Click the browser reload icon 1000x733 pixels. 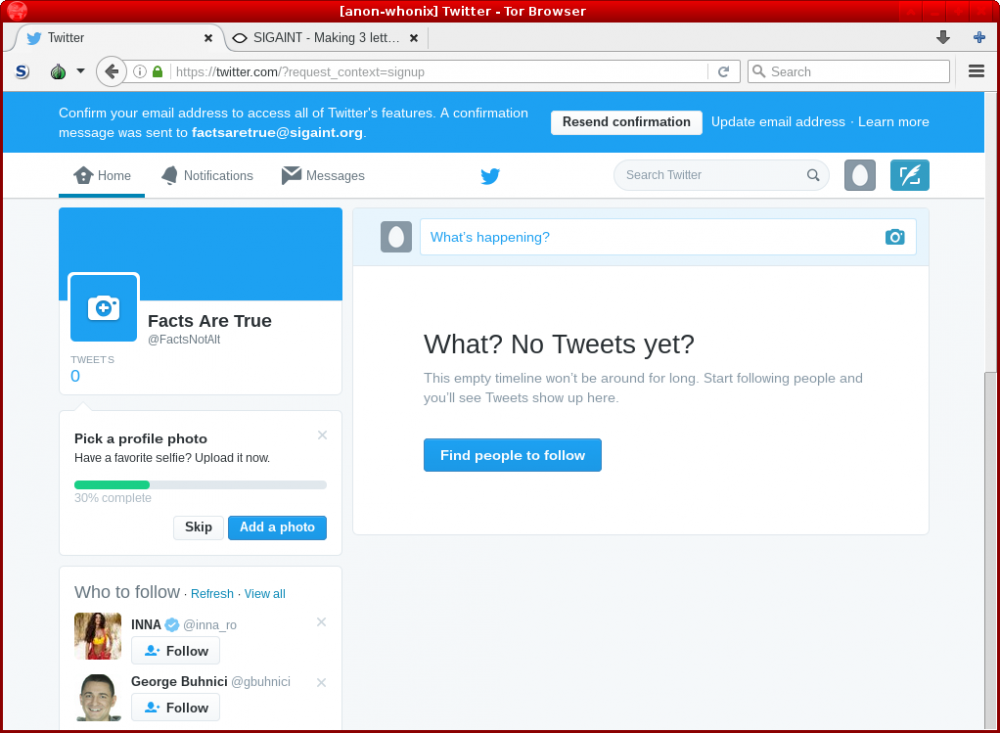coord(723,72)
